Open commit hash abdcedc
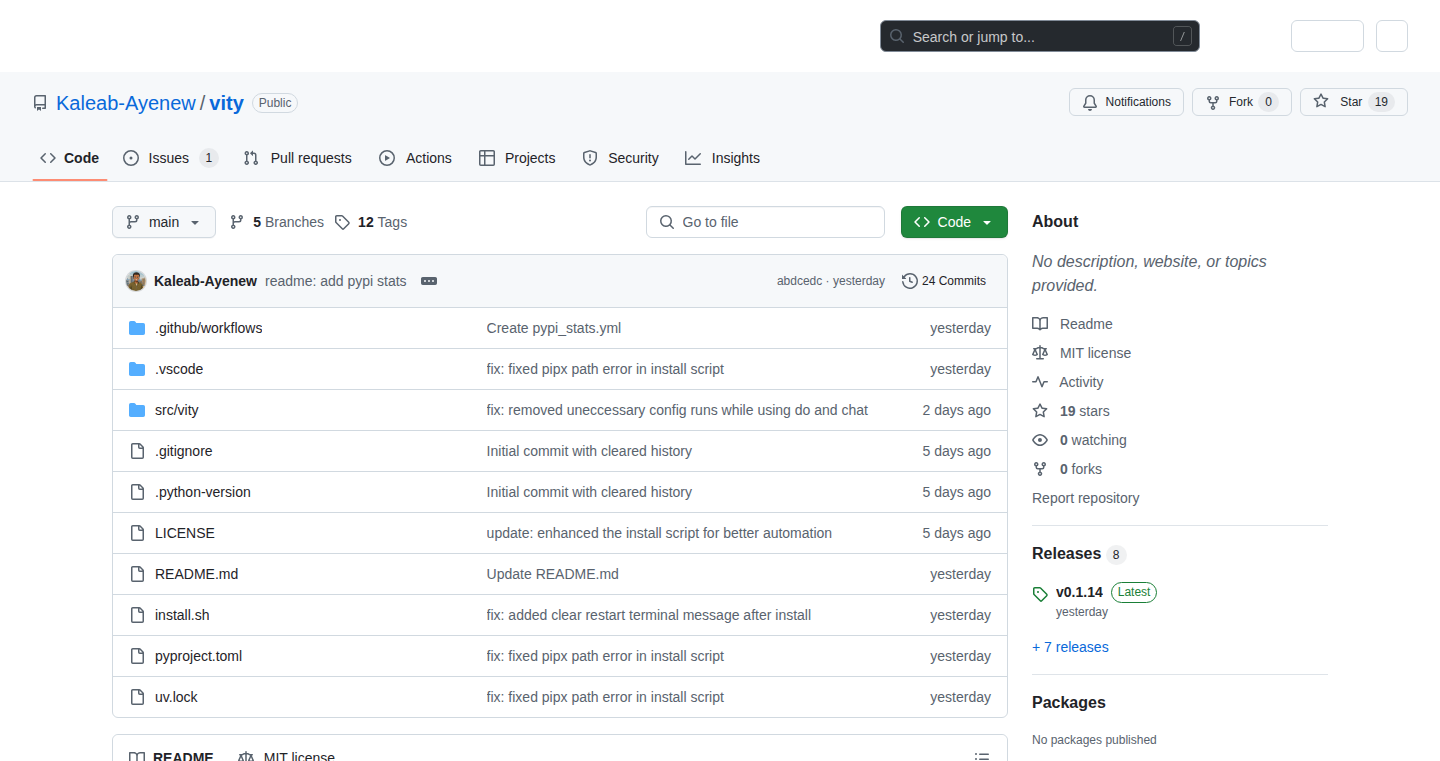This screenshot has height=761, width=1440. pyautogui.click(x=799, y=281)
